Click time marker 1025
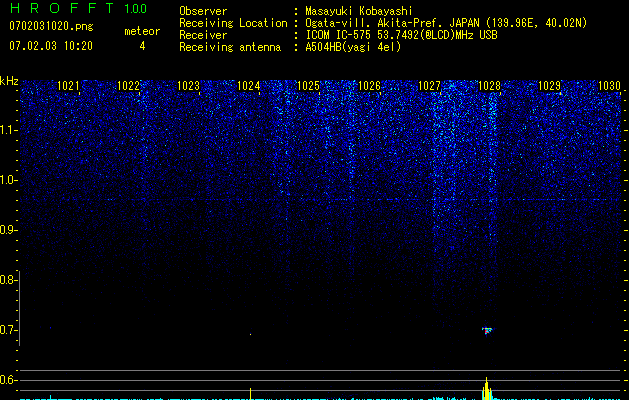Viewport: 629px width, 400px height. [308, 86]
